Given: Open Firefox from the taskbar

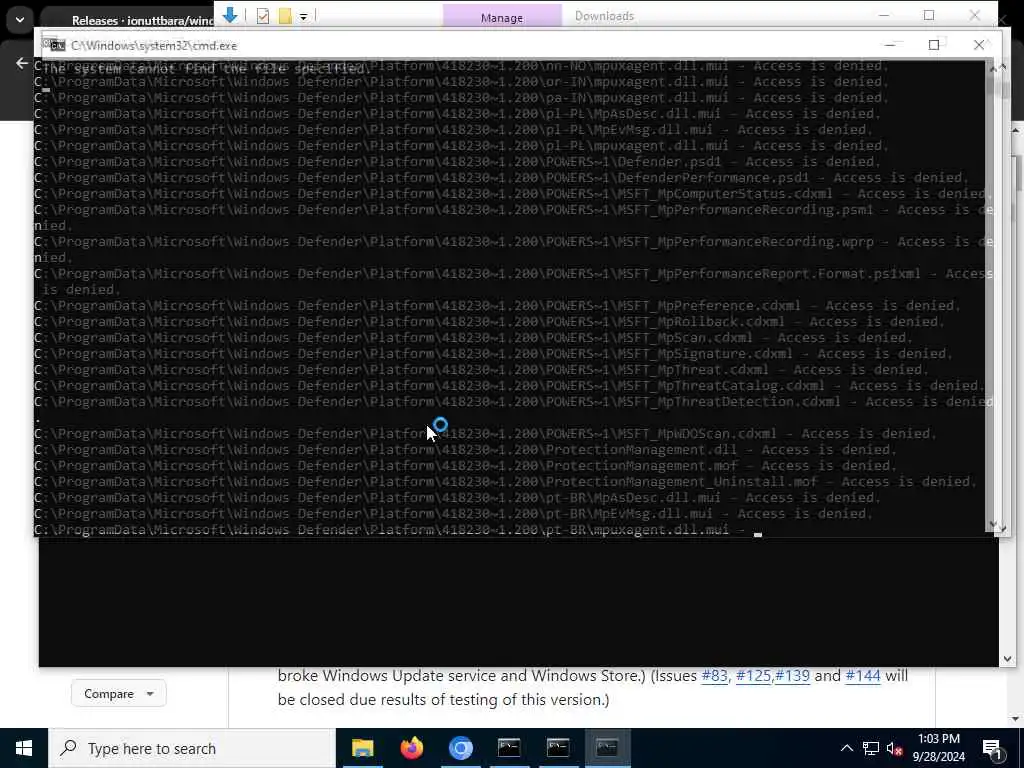Looking at the screenshot, I should point(411,748).
